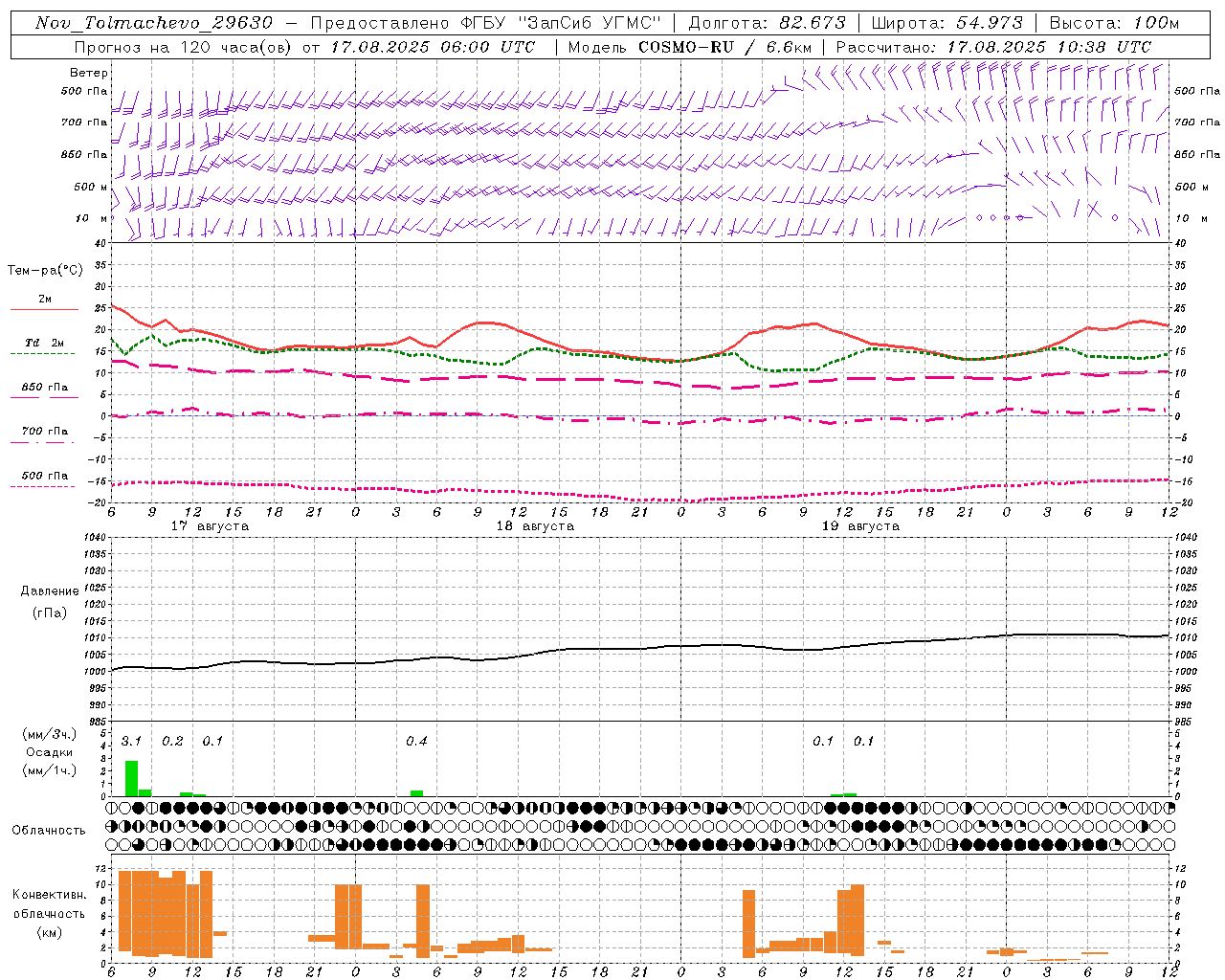This screenshot has width=1225, height=980.
Task: Click the dotted pink line sample under "500 гПа" legend
Action: (43, 486)
